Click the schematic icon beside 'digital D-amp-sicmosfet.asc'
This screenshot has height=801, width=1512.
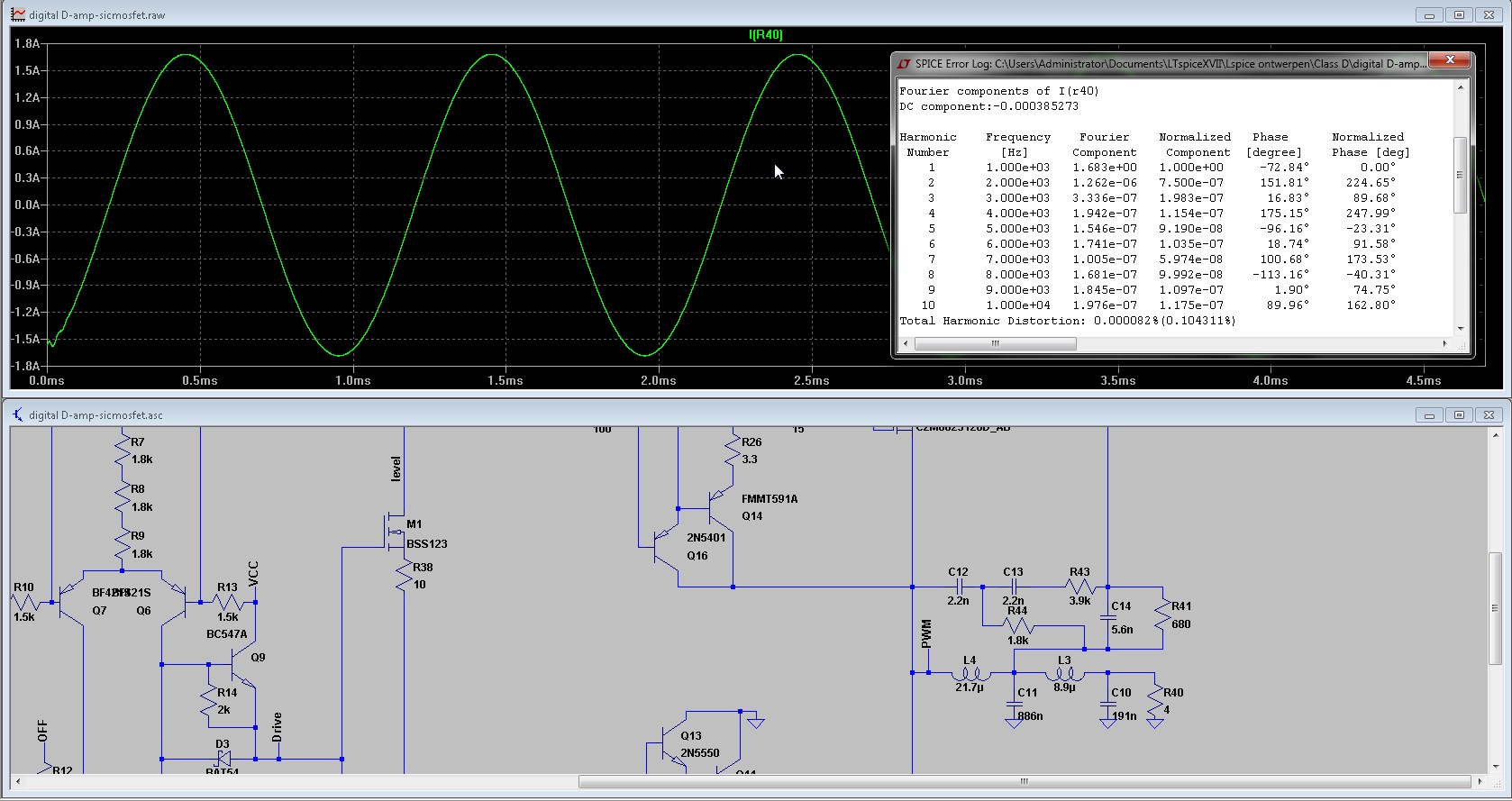18,414
